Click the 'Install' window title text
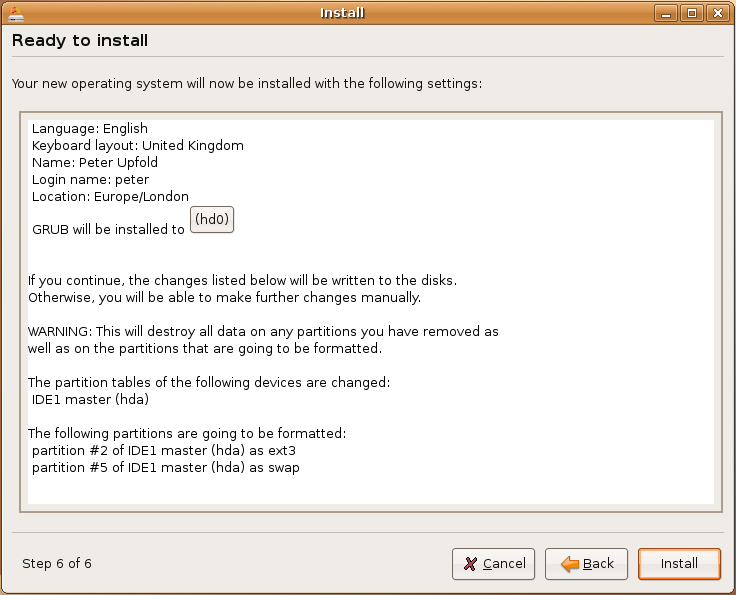This screenshot has width=736, height=595. [x=342, y=13]
